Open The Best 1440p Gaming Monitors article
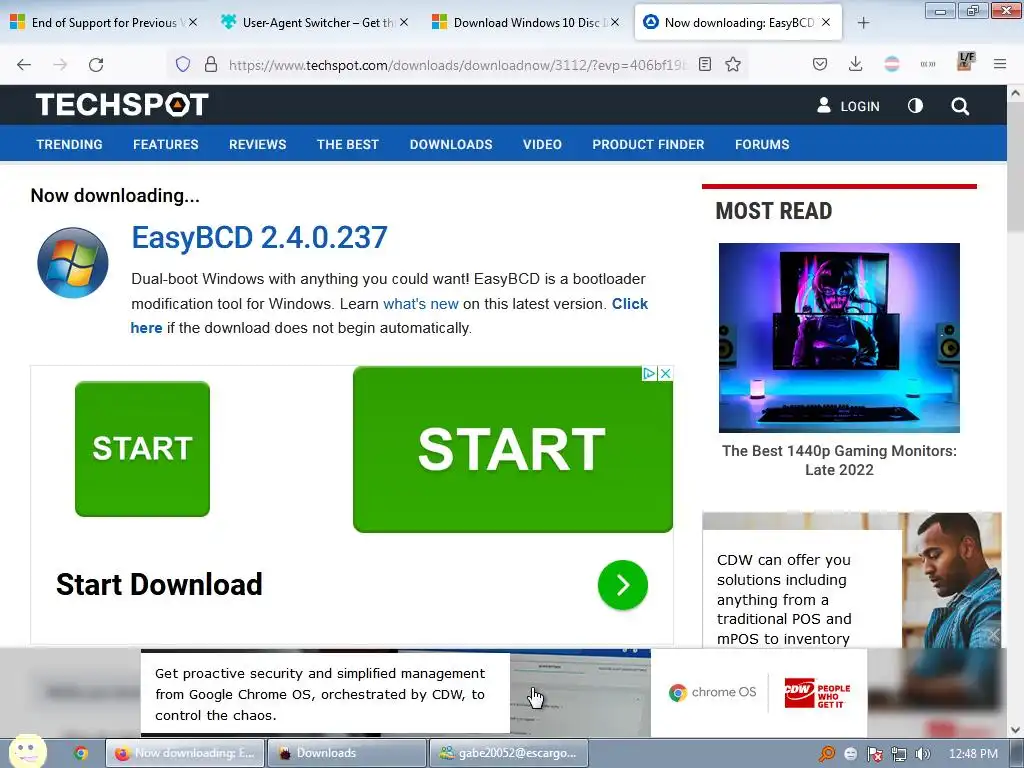Image resolution: width=1024 pixels, height=768 pixels. point(839,460)
